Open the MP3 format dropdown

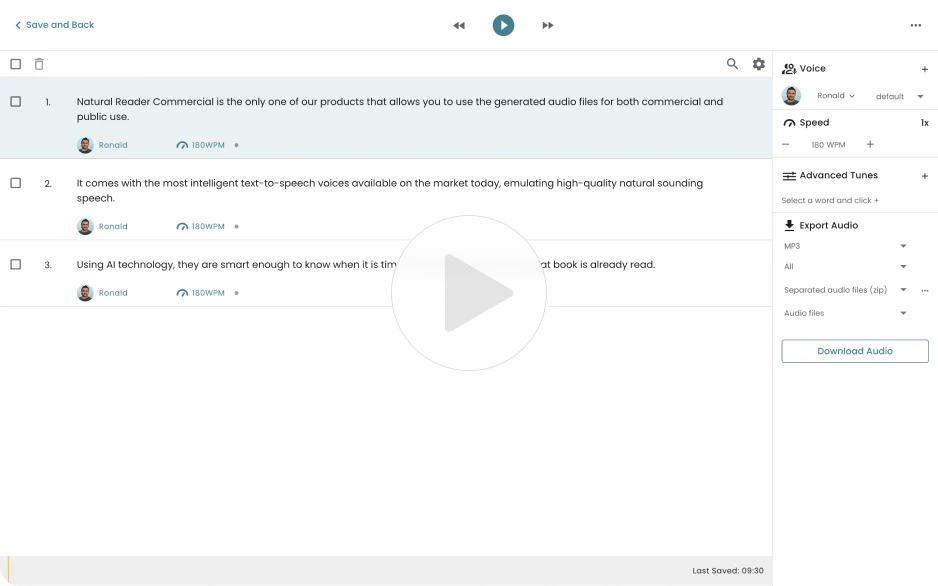(x=846, y=245)
